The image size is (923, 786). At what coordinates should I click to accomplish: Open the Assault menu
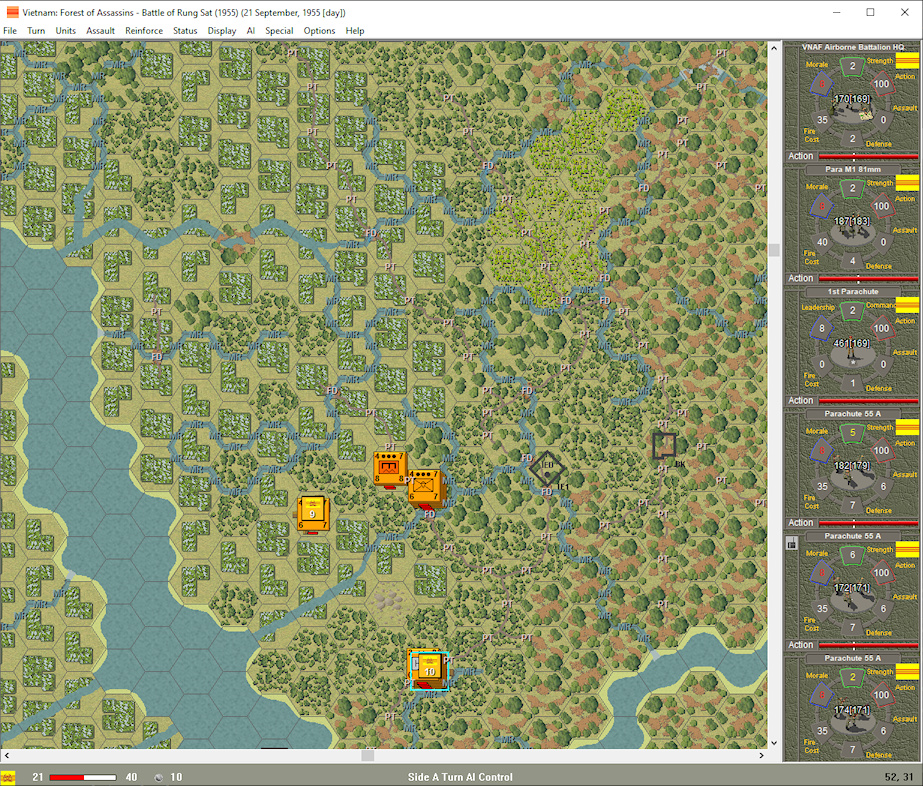point(100,31)
